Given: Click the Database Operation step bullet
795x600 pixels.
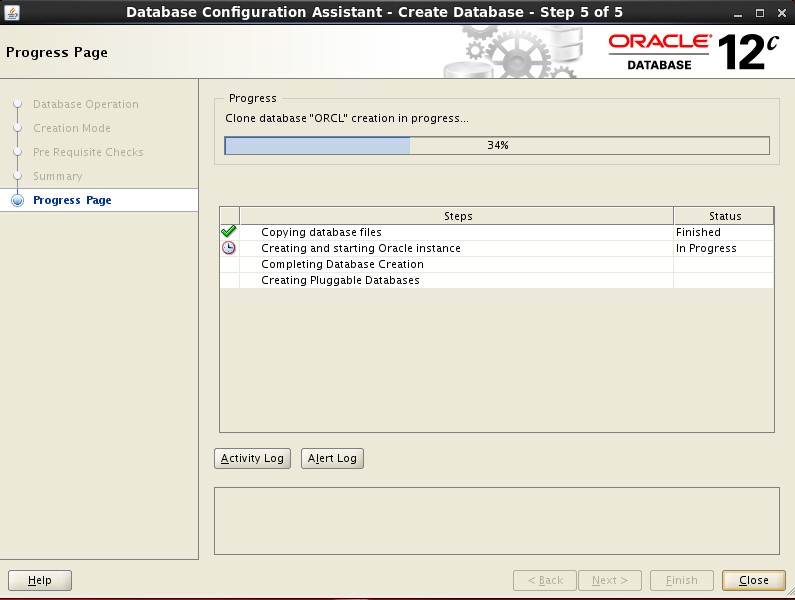Looking at the screenshot, I should 18,104.
